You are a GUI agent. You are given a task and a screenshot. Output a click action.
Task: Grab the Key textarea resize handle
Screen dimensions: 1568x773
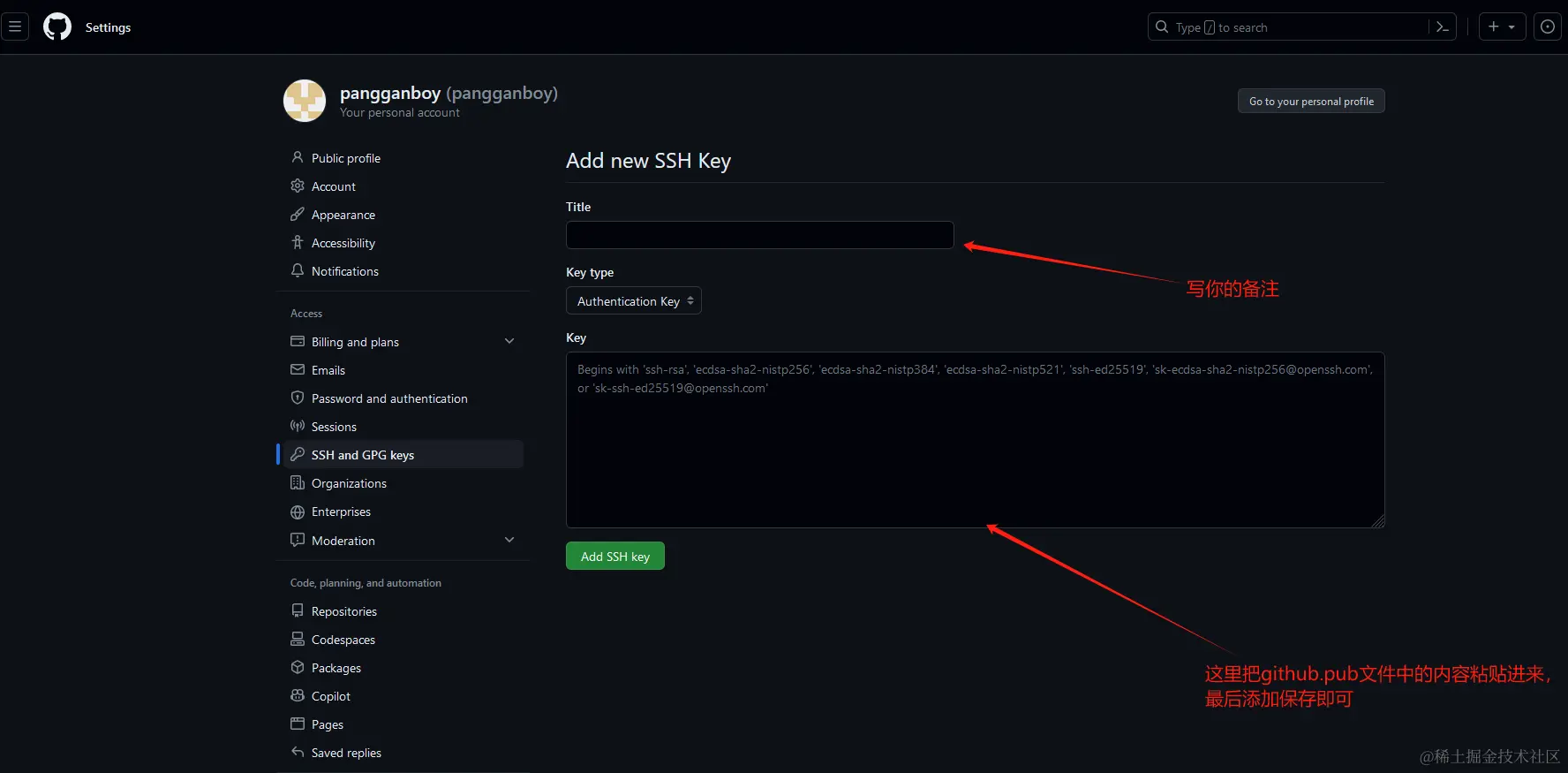[1378, 521]
